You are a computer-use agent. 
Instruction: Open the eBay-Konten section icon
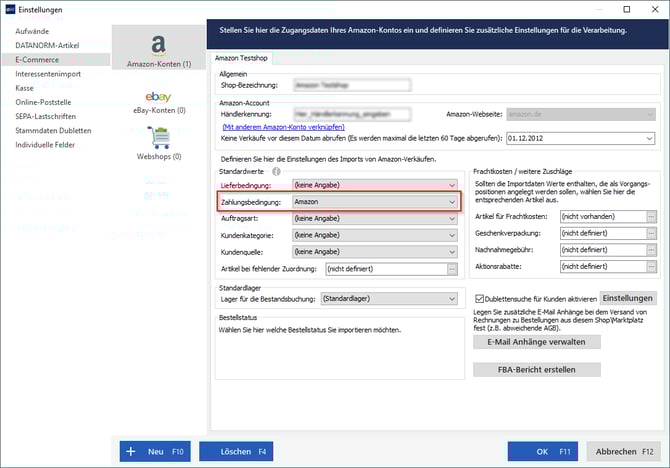tap(158, 97)
